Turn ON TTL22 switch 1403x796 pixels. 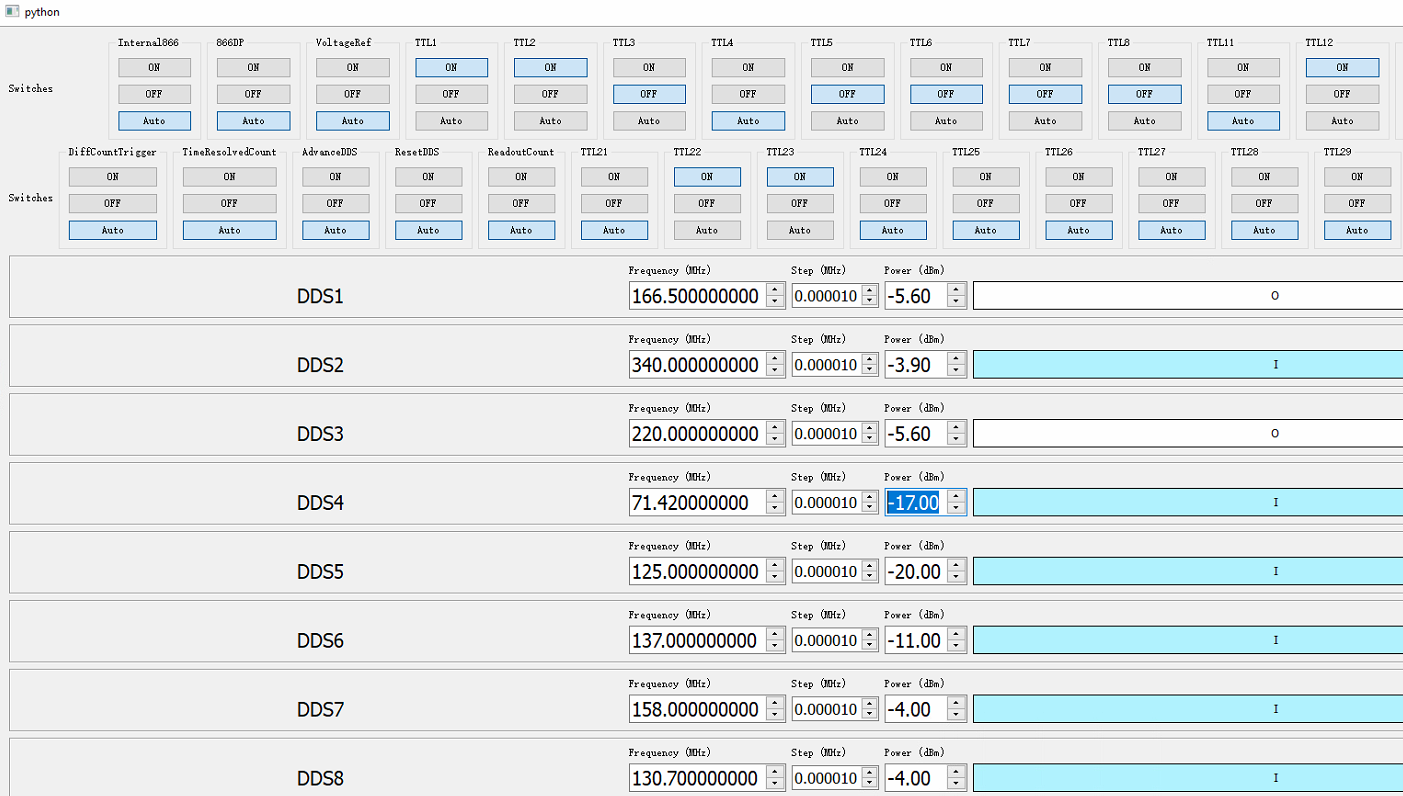[x=707, y=176]
